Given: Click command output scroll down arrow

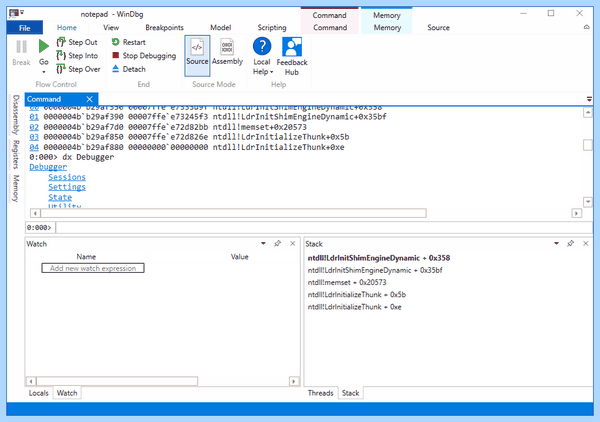Looking at the screenshot, I should coord(588,202).
